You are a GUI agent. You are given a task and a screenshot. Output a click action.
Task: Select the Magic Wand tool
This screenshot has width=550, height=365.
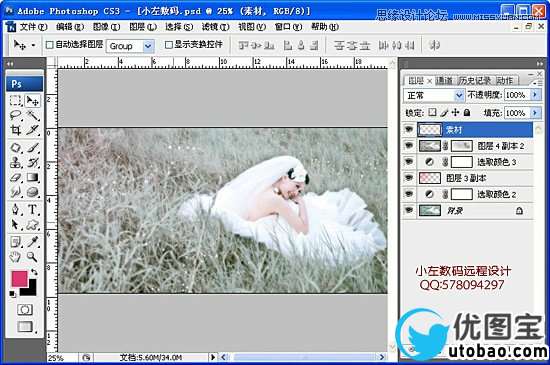coord(33,115)
